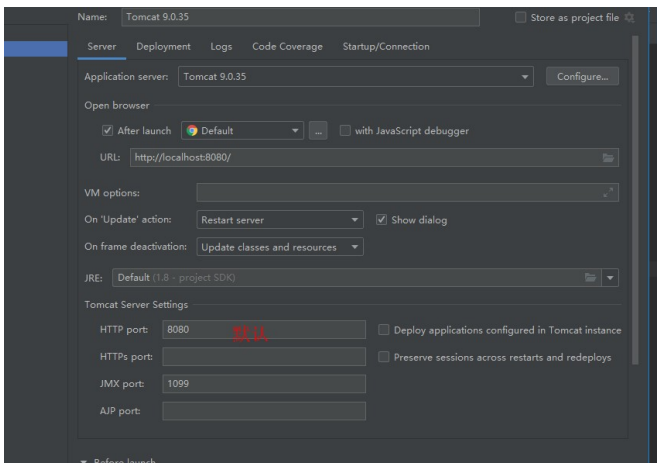666x466 pixels.
Task: Click the AJP port field
Action: (264, 411)
